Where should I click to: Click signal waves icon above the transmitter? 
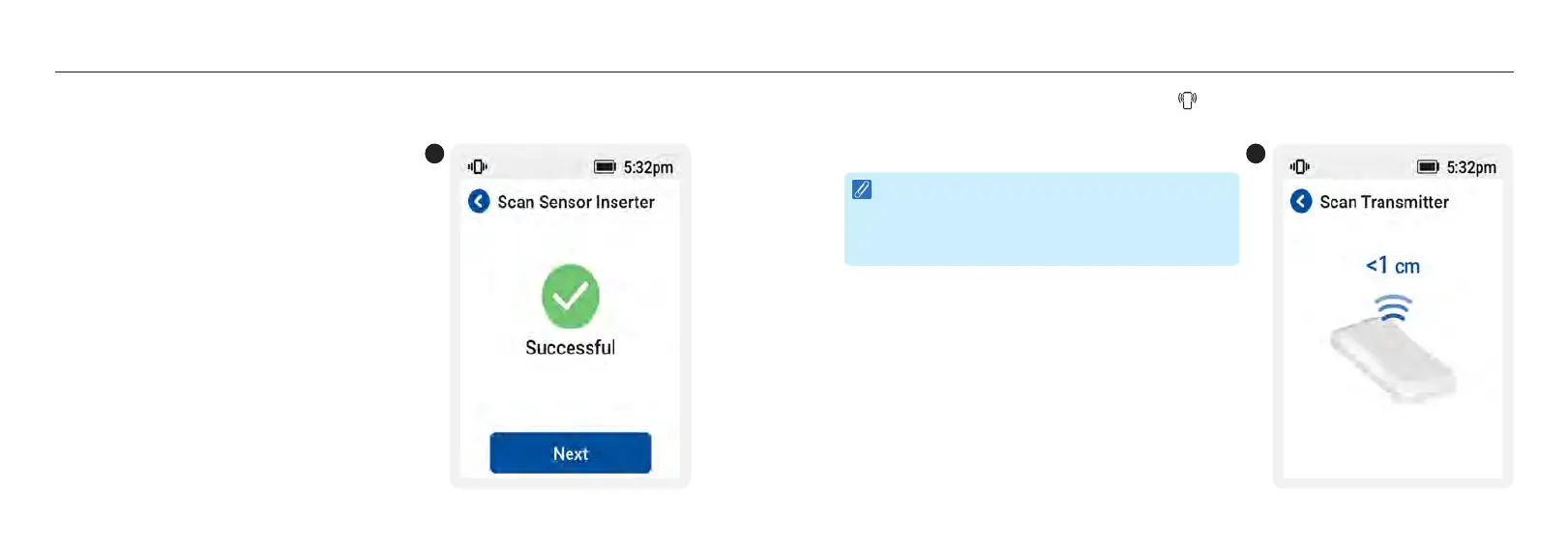pos(1393,308)
